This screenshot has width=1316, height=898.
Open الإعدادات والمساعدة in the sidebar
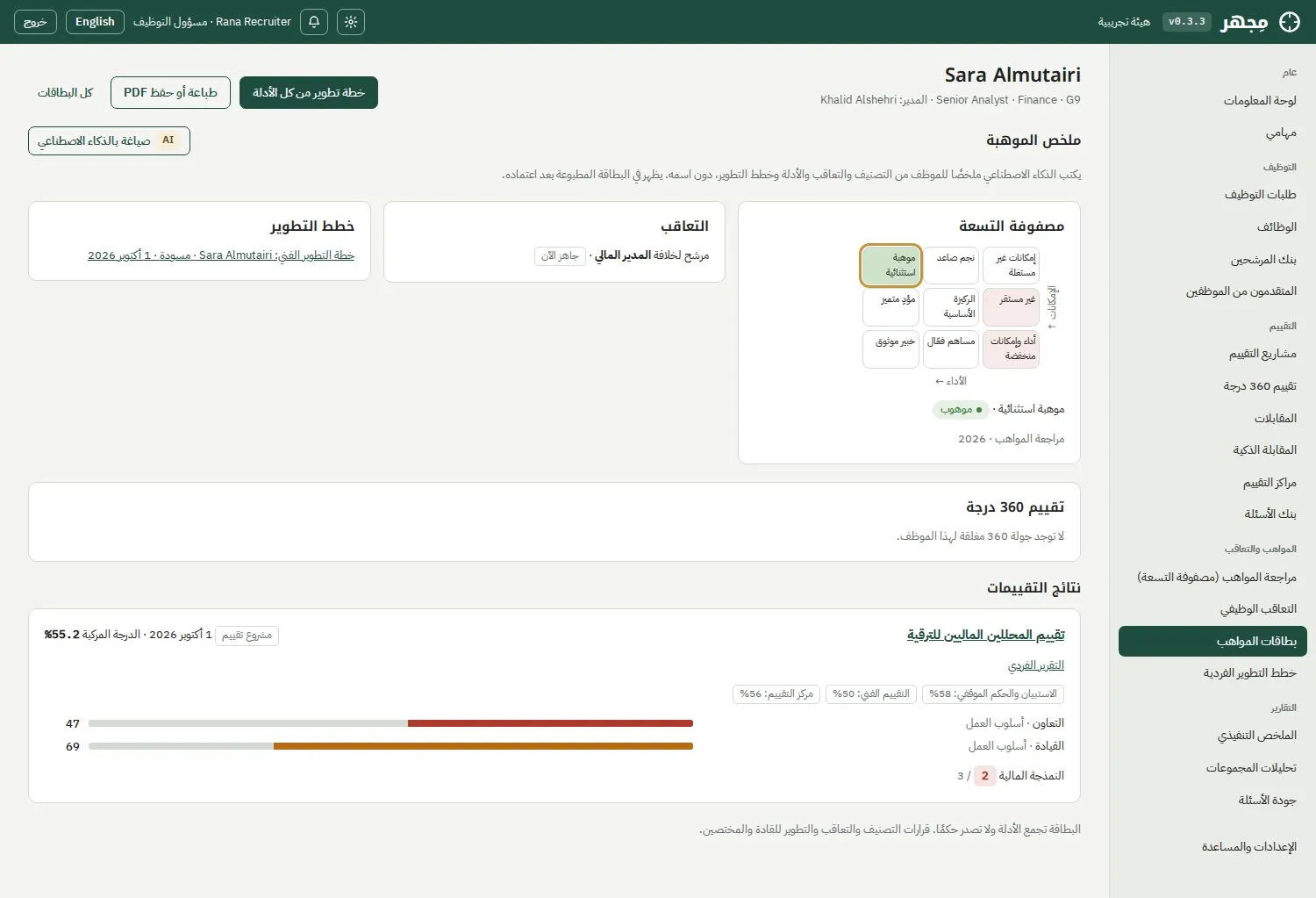point(1212,846)
